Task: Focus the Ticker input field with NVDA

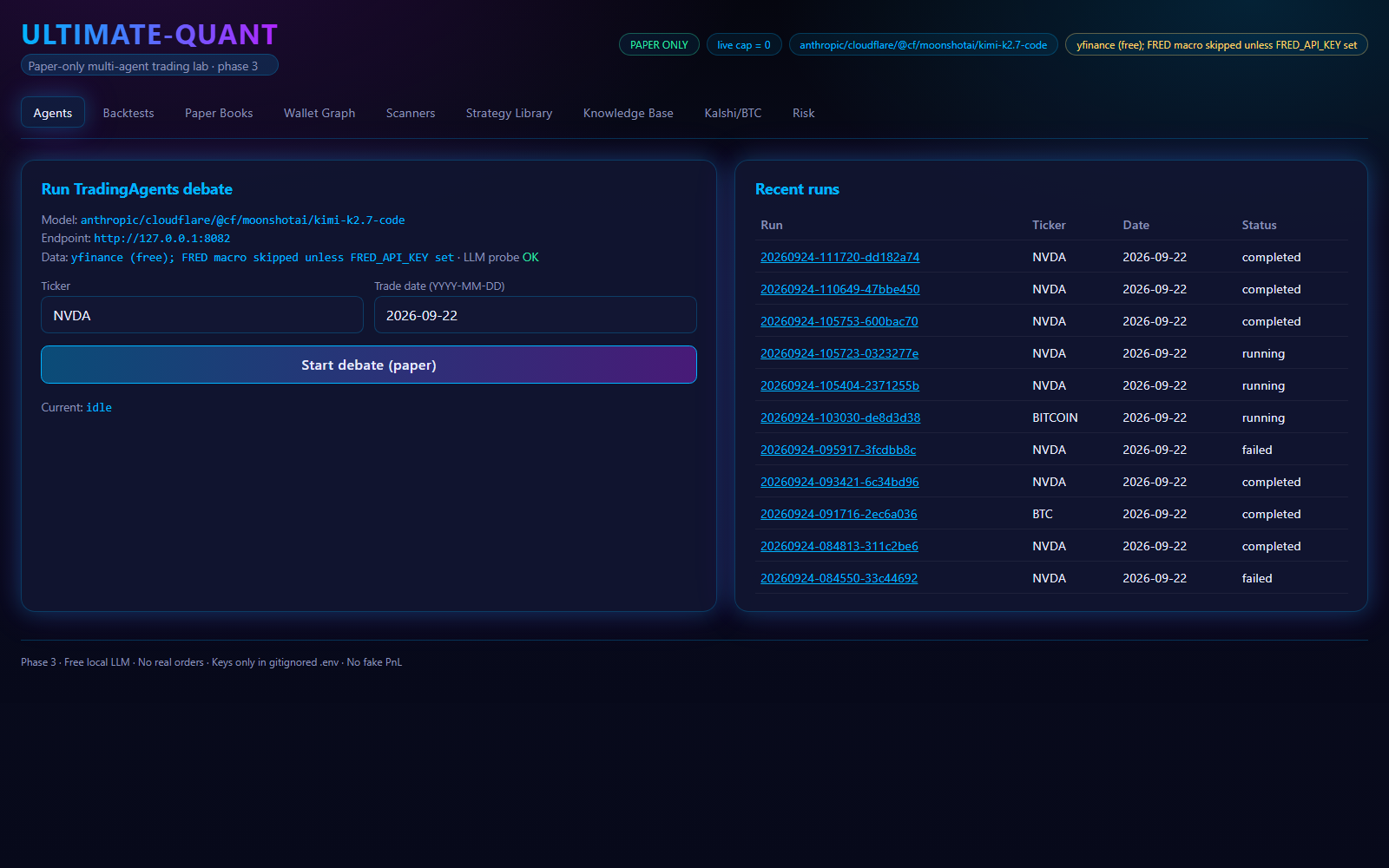Action: [x=202, y=315]
